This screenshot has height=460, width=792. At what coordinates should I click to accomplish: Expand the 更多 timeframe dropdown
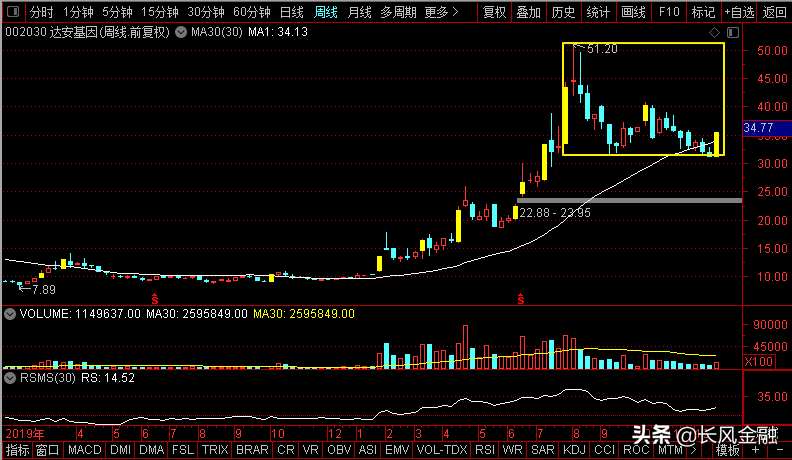coord(441,13)
